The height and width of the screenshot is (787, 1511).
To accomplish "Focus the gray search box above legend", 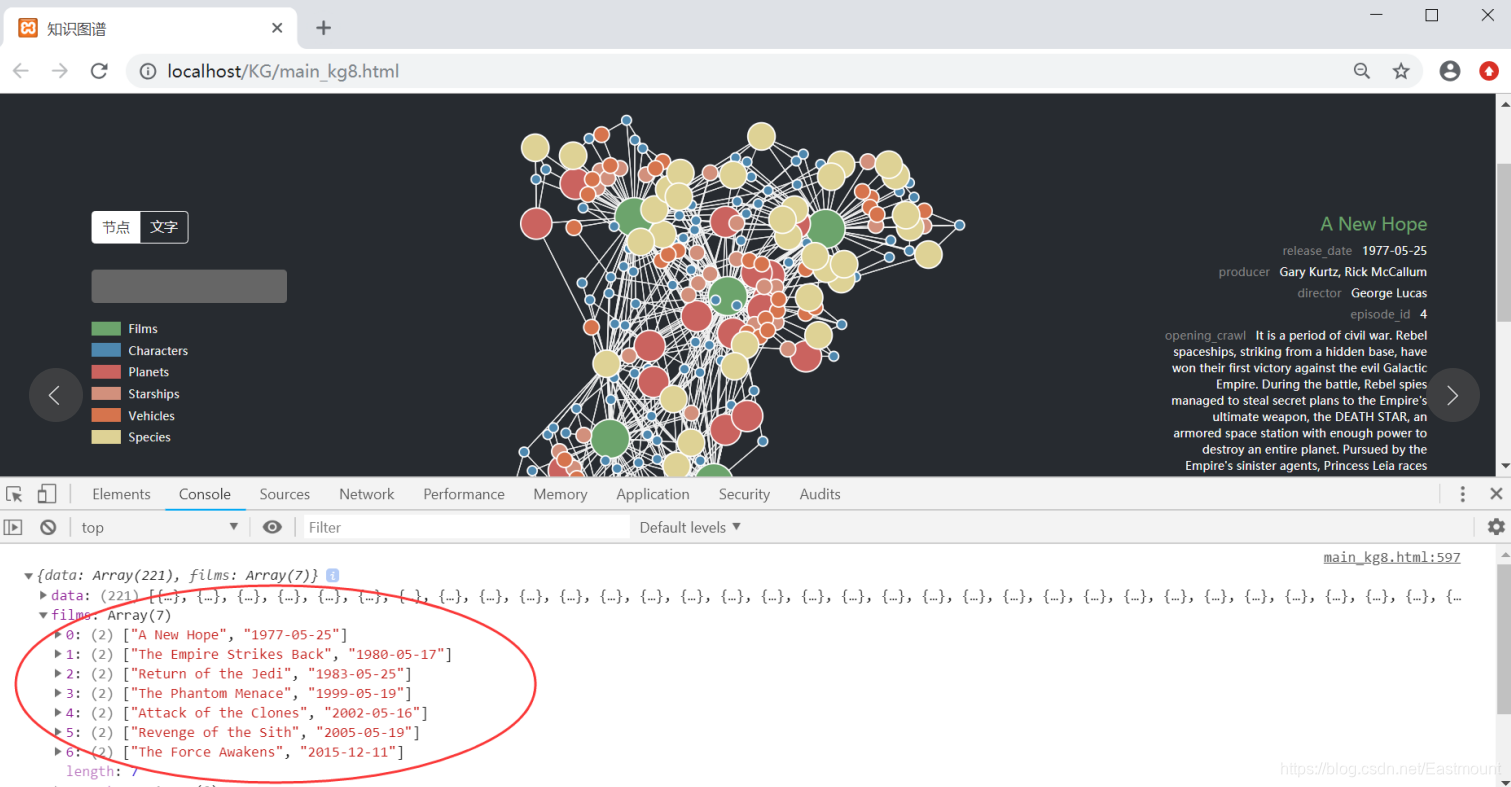I will point(189,286).
